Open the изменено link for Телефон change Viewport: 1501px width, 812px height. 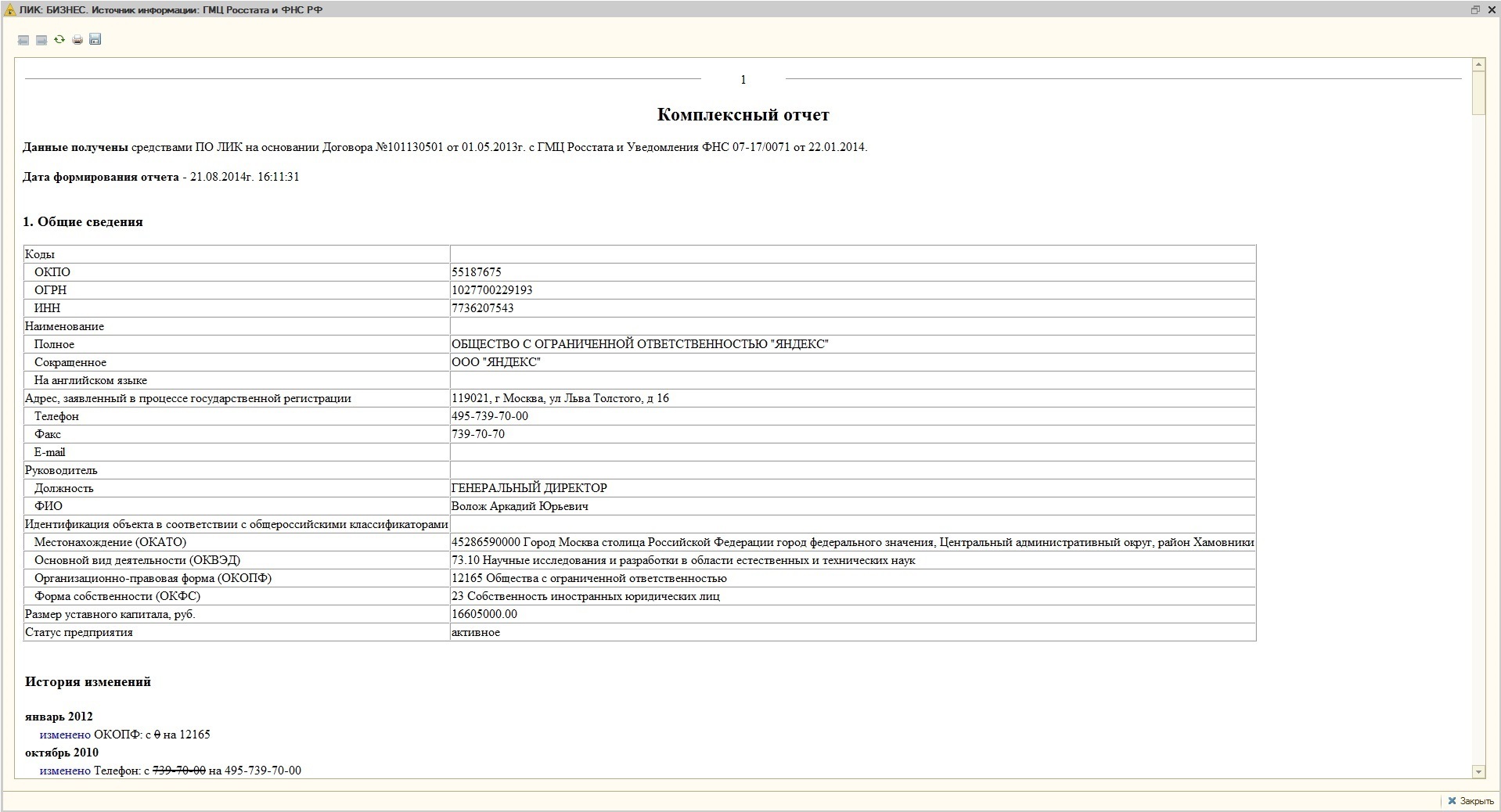coord(65,771)
